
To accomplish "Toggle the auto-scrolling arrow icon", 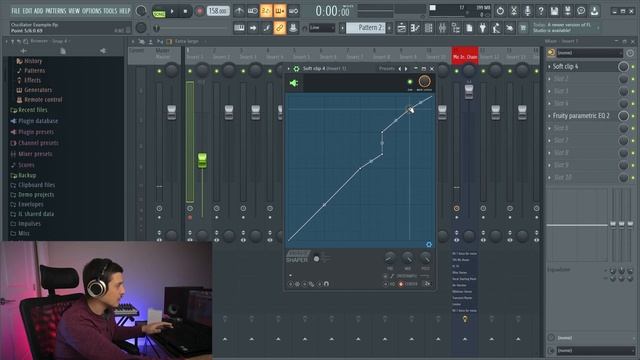I will 253,28.
